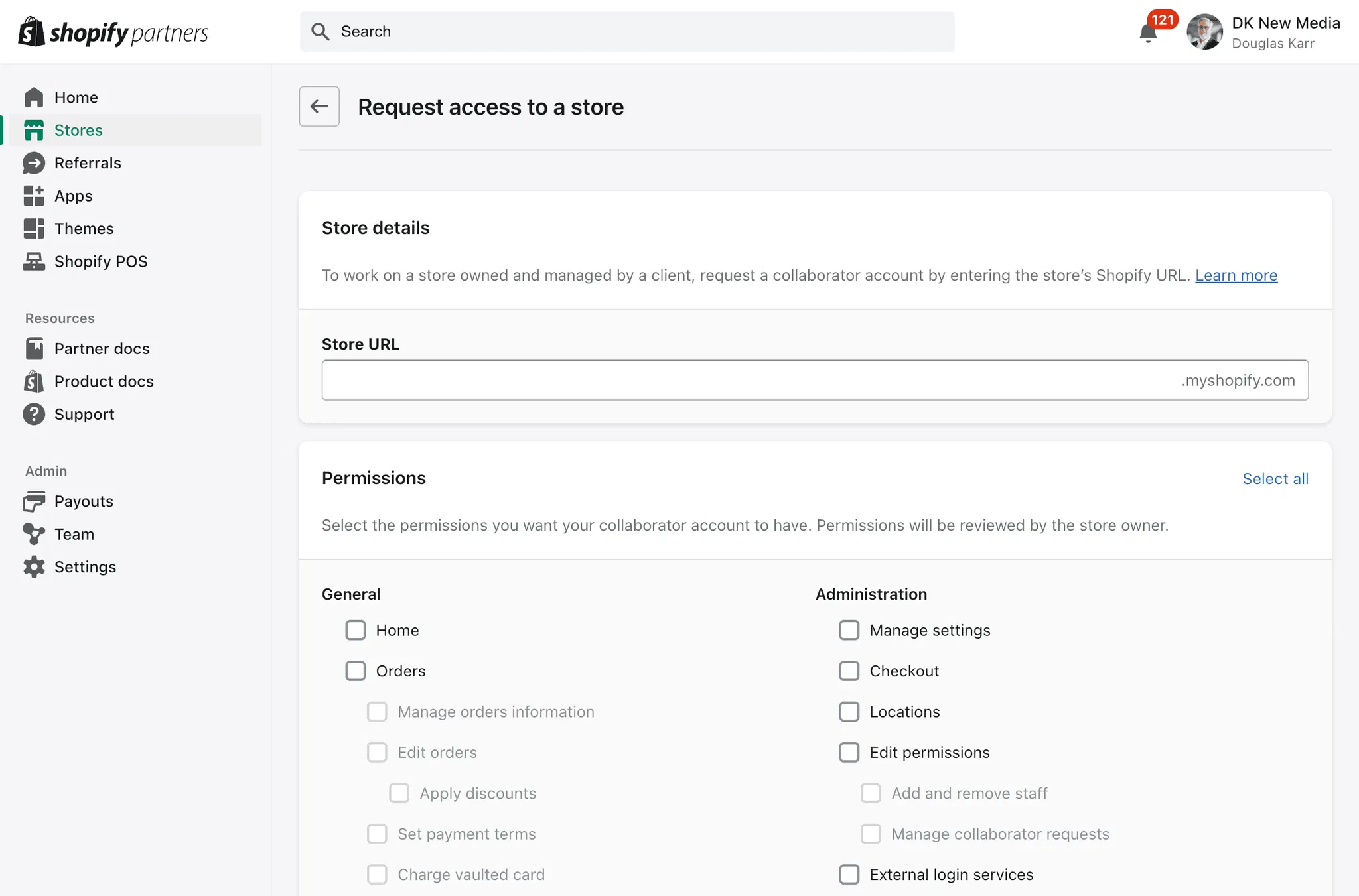Click the Settings gear icon in sidebar

[x=34, y=567]
